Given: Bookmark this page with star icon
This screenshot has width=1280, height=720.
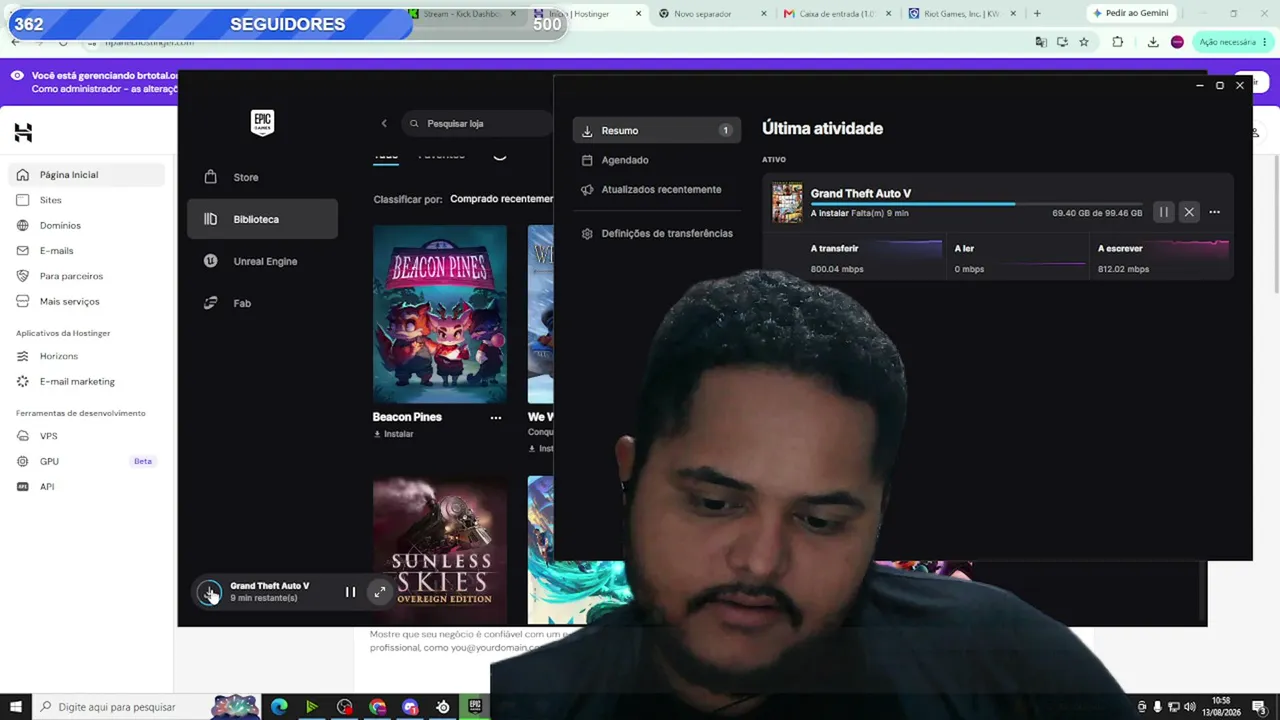Looking at the screenshot, I should coord(1084,42).
